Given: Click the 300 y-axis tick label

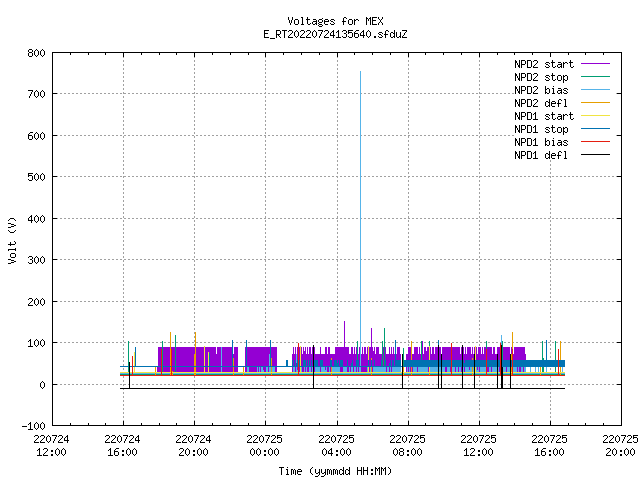Looking at the screenshot, I should 36,260.
